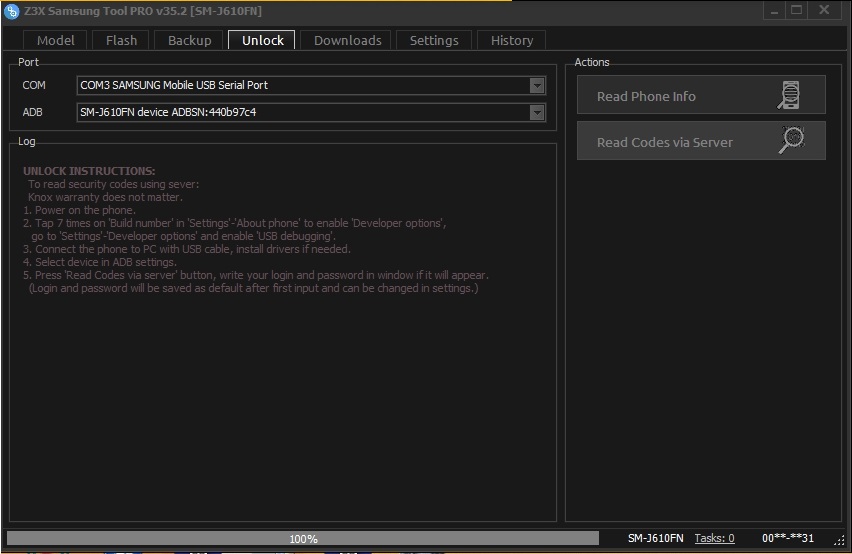852x554 pixels.
Task: Open the Model tab
Action: pyautogui.click(x=55, y=40)
